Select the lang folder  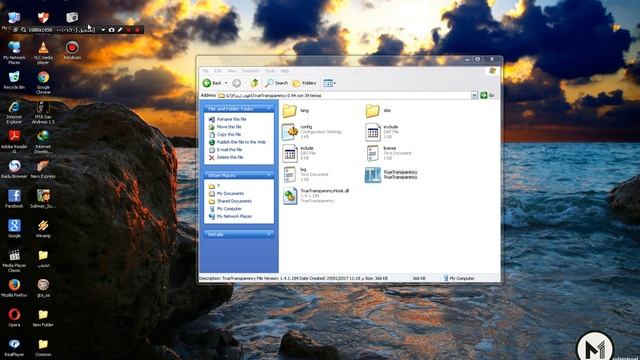296,111
